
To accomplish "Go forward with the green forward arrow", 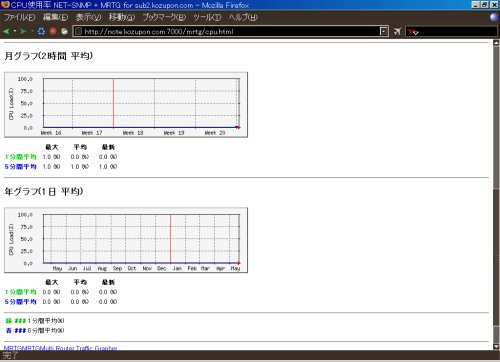I will point(23,31).
